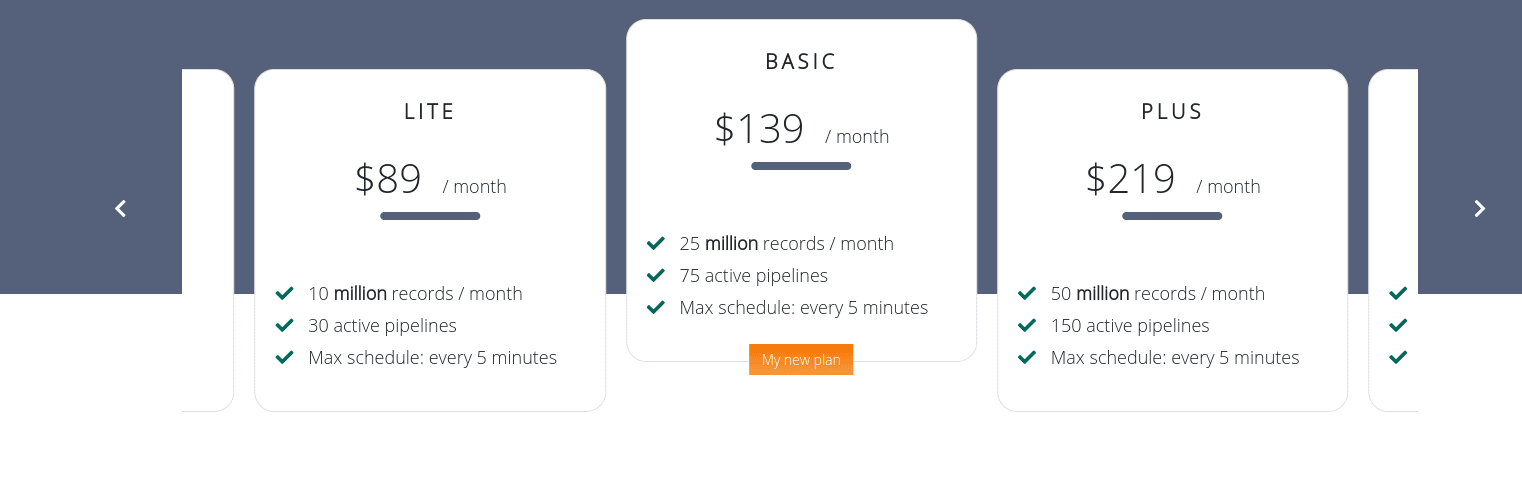Click the $139 per month price
This screenshot has width=1522, height=485.
[x=801, y=130]
